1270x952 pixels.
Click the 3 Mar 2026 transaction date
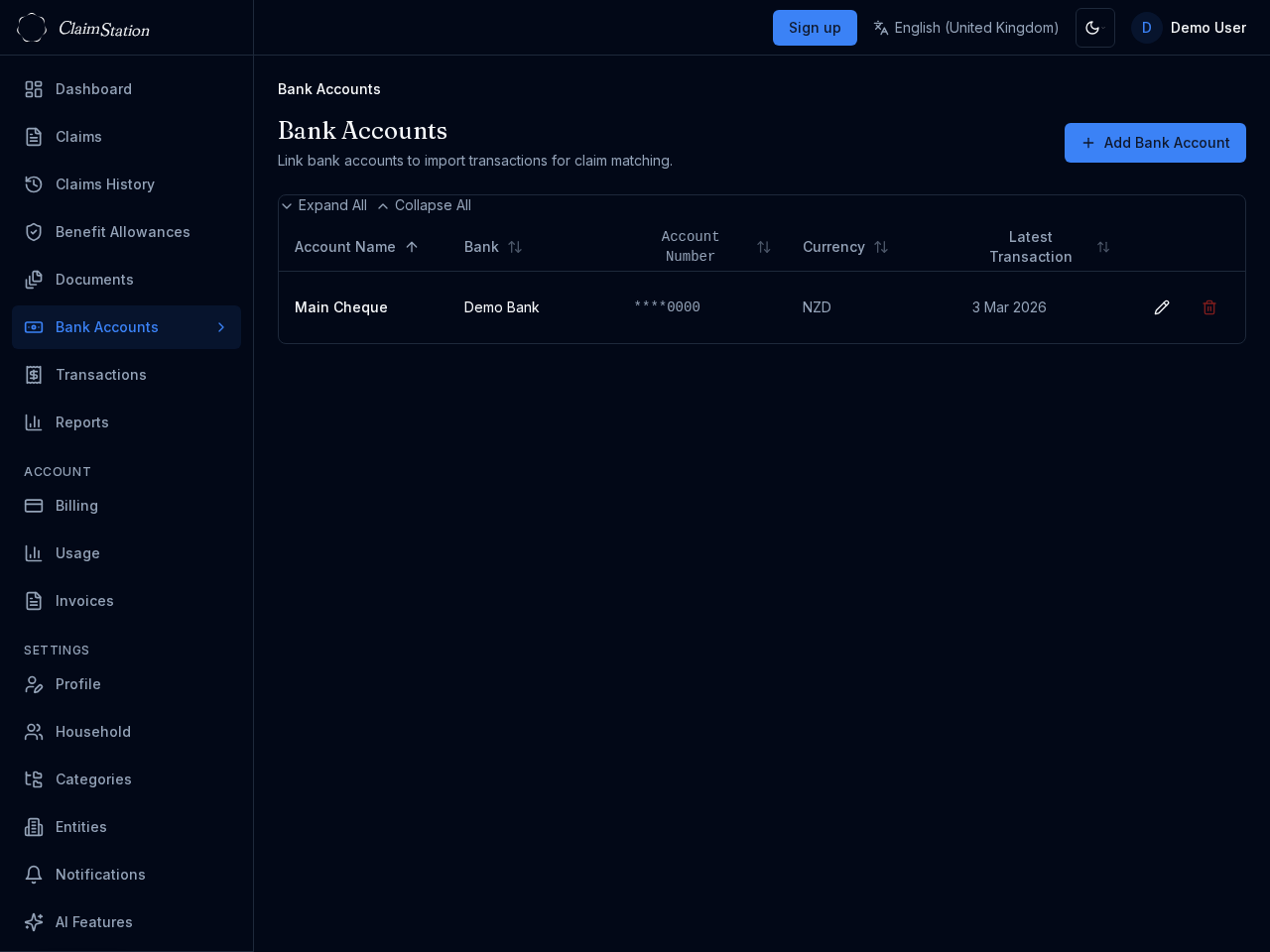coord(1009,307)
